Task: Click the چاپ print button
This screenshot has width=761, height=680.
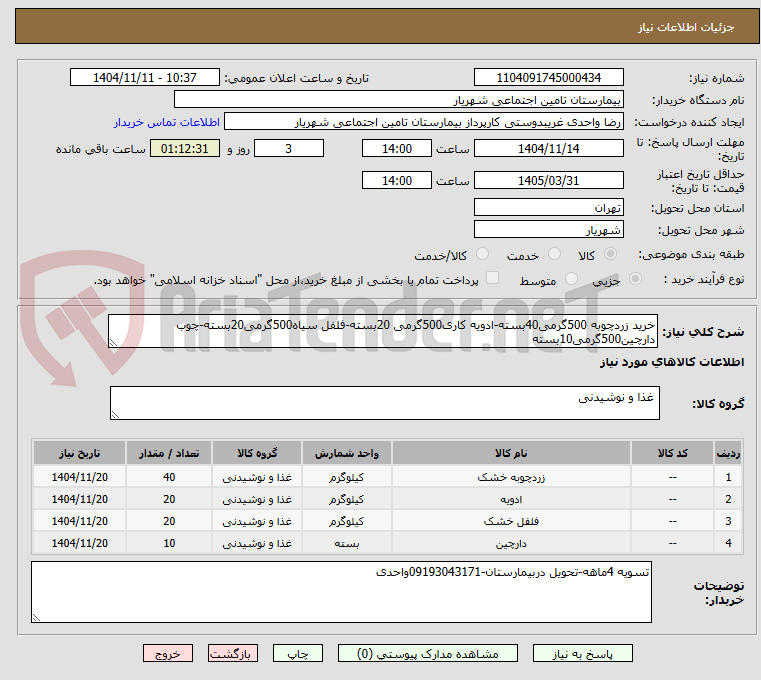Action: 298,653
